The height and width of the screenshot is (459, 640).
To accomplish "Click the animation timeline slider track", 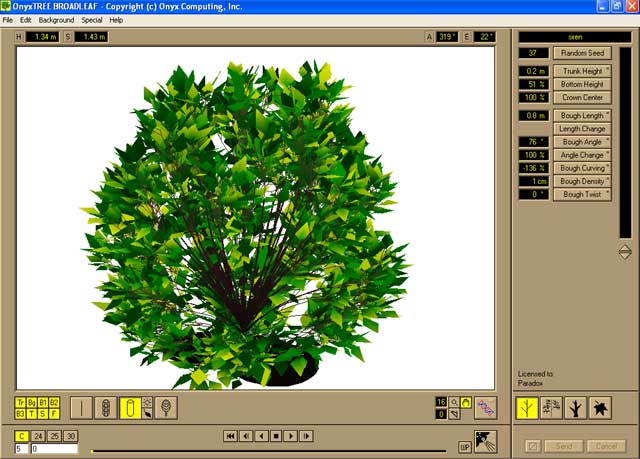I will point(270,451).
